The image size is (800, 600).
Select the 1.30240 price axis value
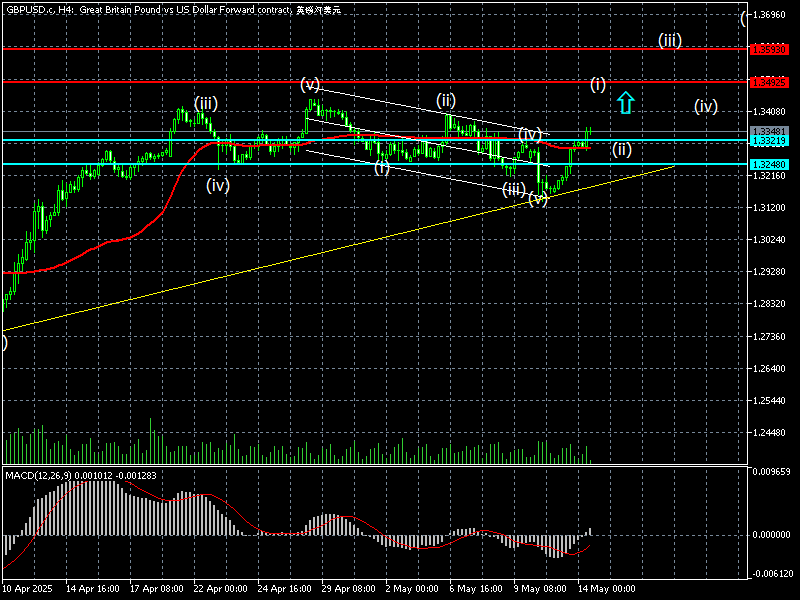(x=769, y=240)
